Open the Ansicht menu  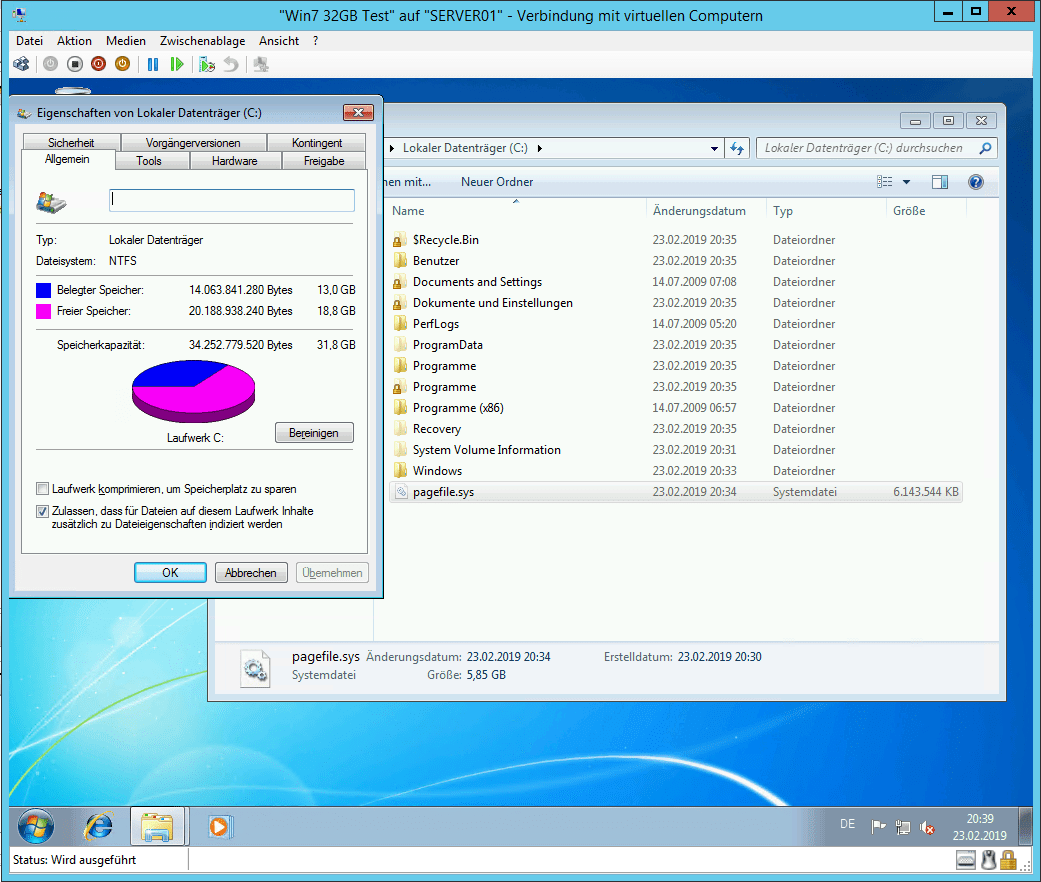279,40
